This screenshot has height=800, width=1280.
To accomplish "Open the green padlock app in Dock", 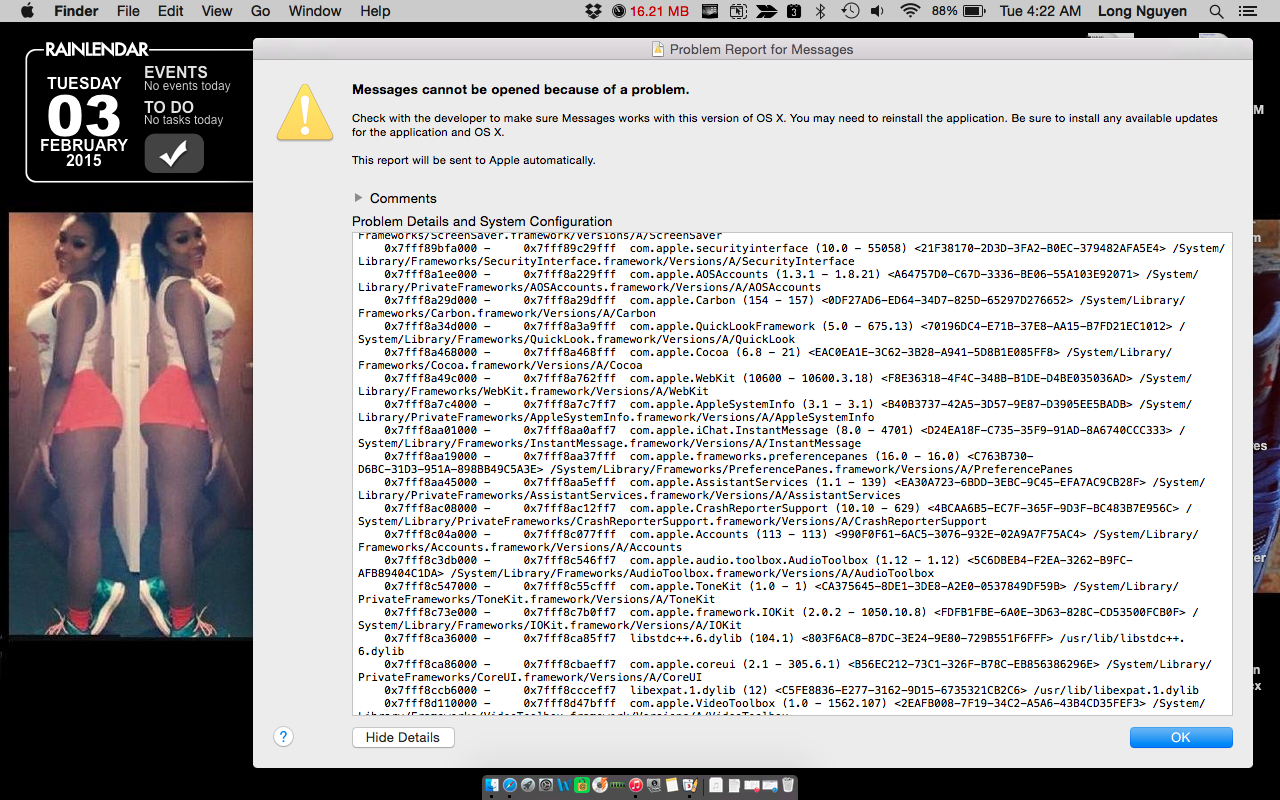I will pos(582,785).
